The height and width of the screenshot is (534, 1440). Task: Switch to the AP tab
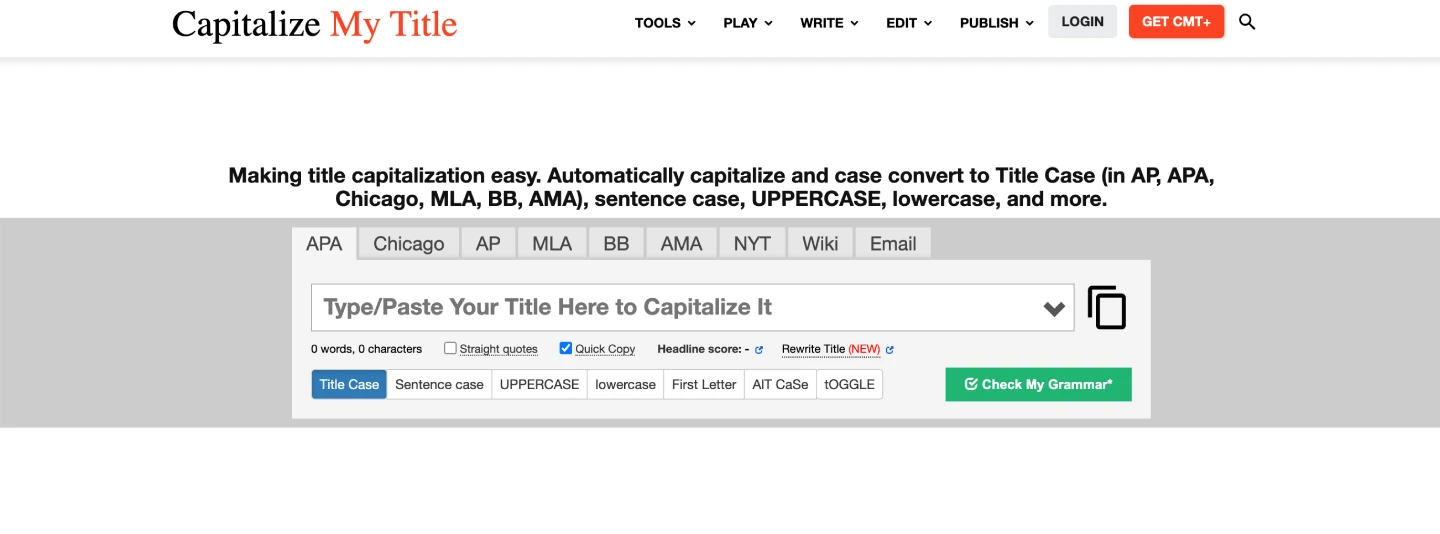click(488, 243)
